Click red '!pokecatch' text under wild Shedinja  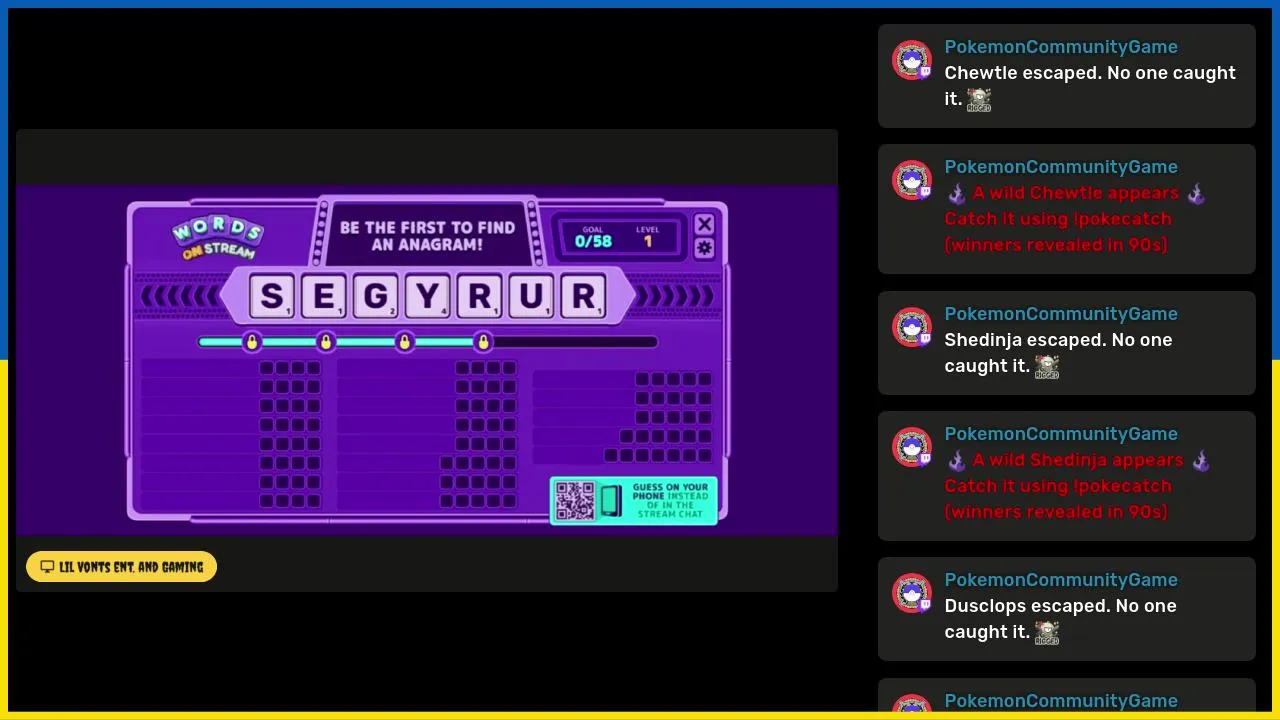pos(1120,486)
